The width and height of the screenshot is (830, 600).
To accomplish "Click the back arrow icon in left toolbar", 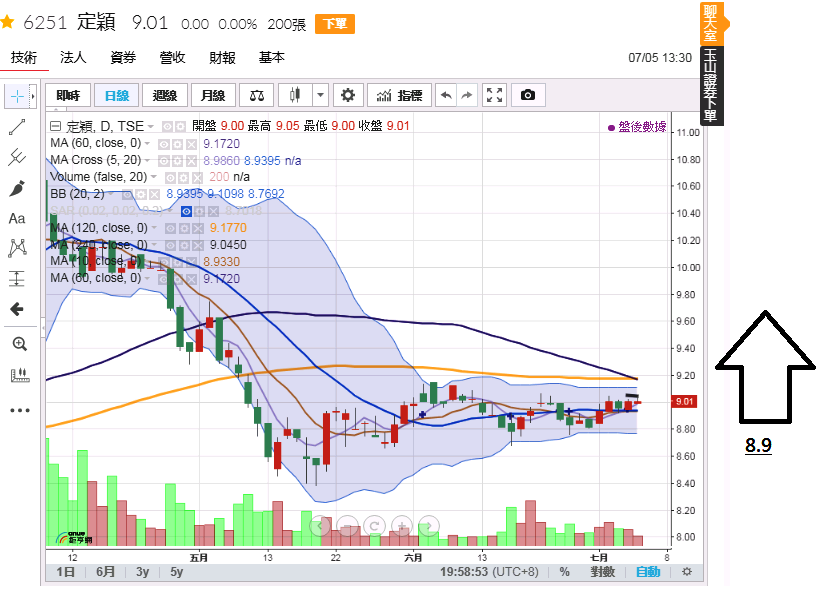I will [17, 309].
